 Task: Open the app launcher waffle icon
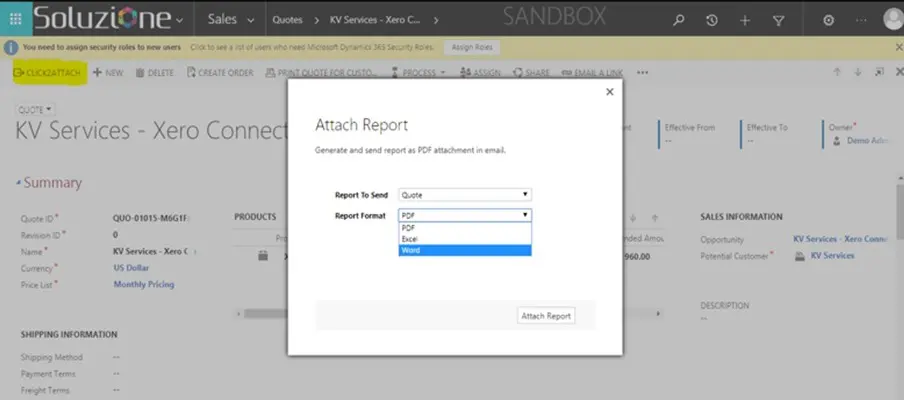click(x=16, y=19)
